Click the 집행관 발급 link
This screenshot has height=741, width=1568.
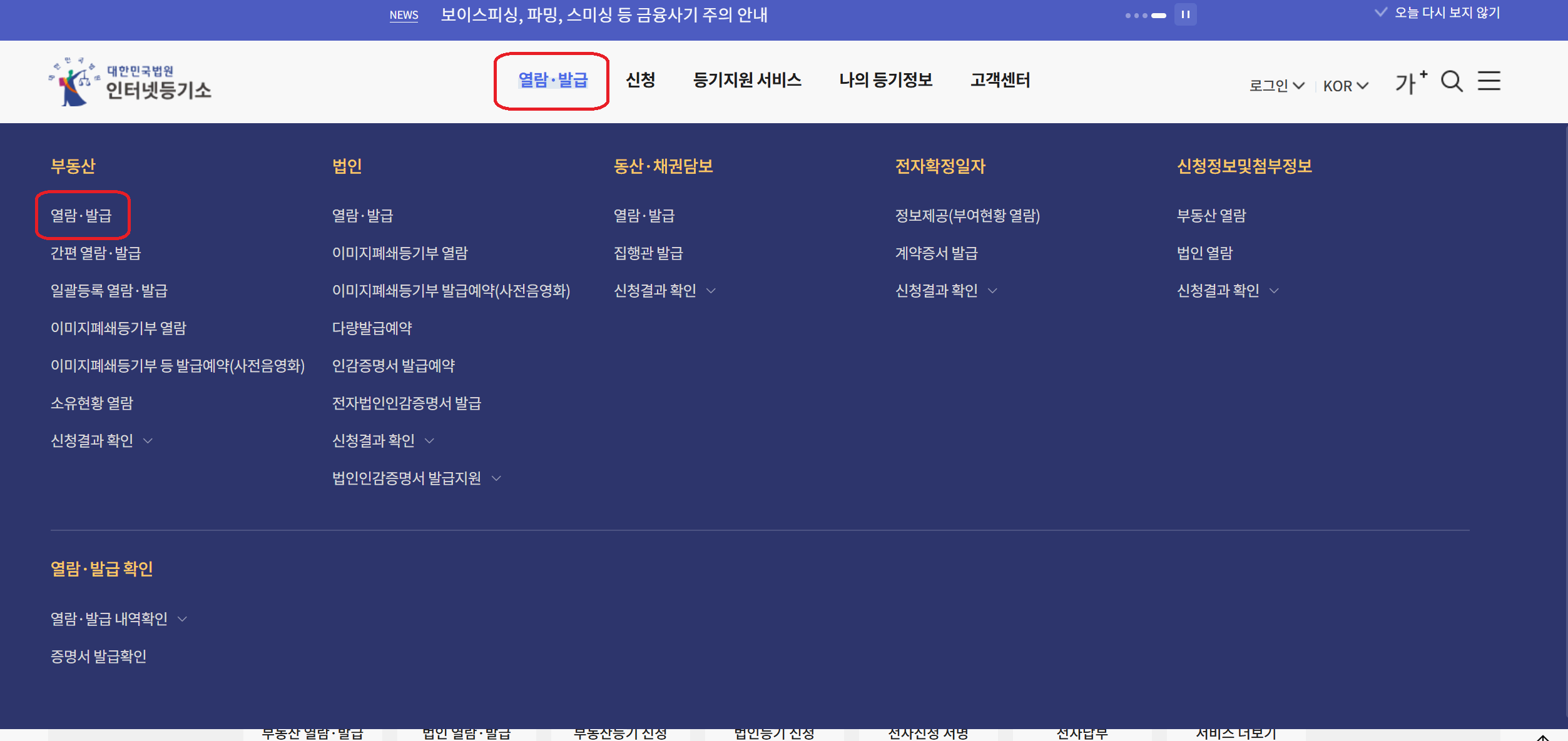(648, 253)
